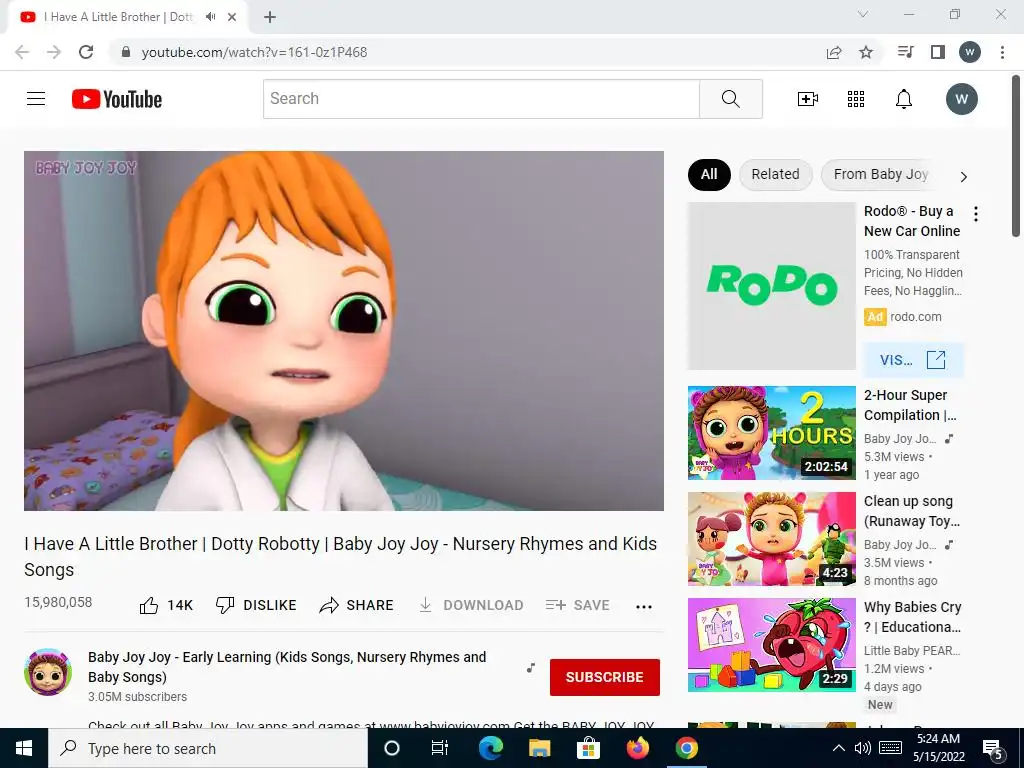Click the magnifier search button
The height and width of the screenshot is (768, 1024).
[731, 99]
